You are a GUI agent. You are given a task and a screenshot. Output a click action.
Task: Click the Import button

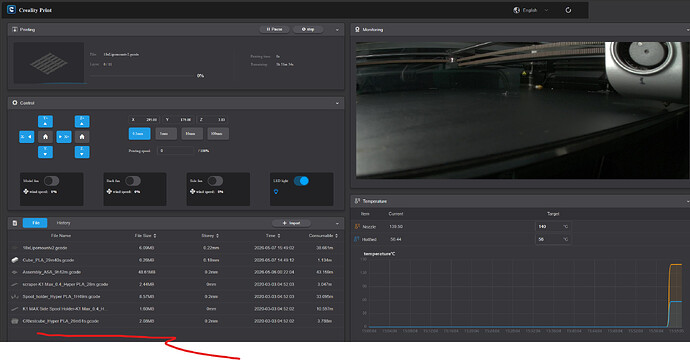[291, 223]
